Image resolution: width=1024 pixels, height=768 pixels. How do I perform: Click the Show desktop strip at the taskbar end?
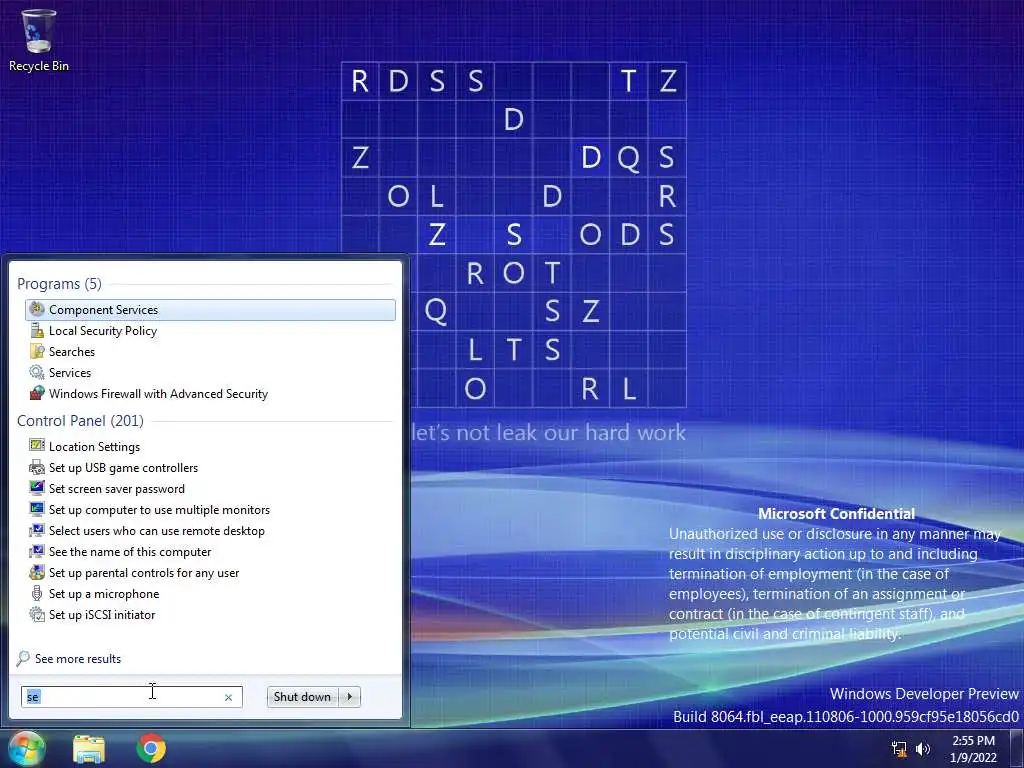tap(1016, 748)
